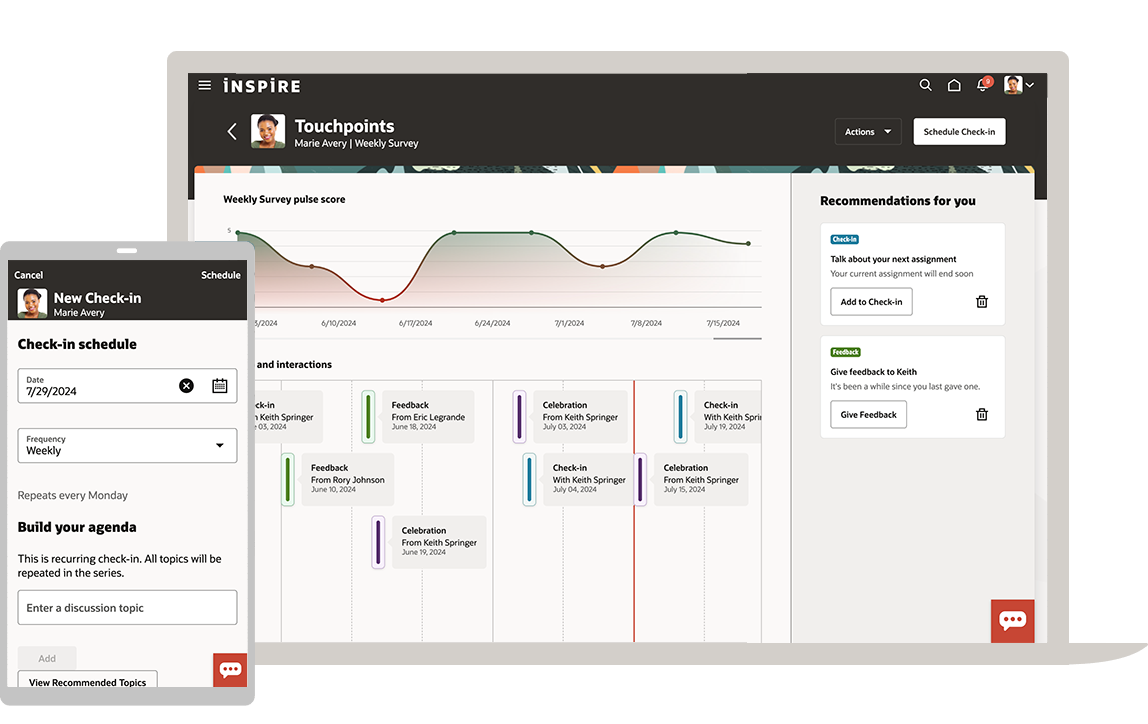
Task: Open the hamburger navigation menu
Action: click(205, 85)
